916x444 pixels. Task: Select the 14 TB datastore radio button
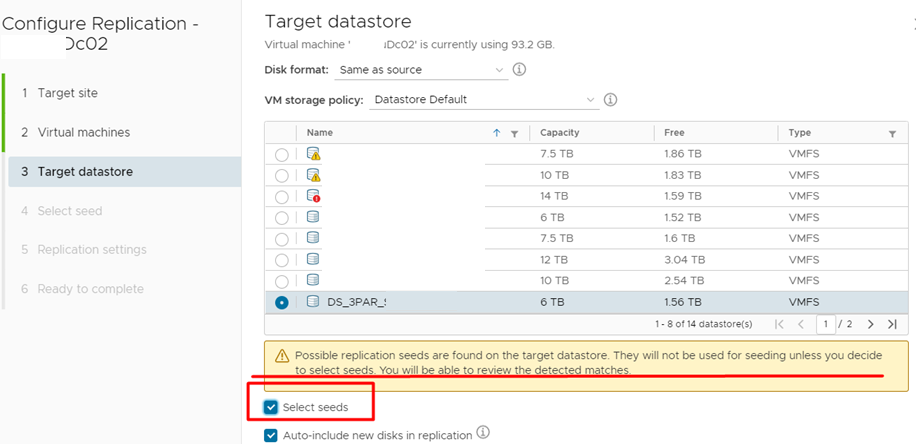[282, 197]
